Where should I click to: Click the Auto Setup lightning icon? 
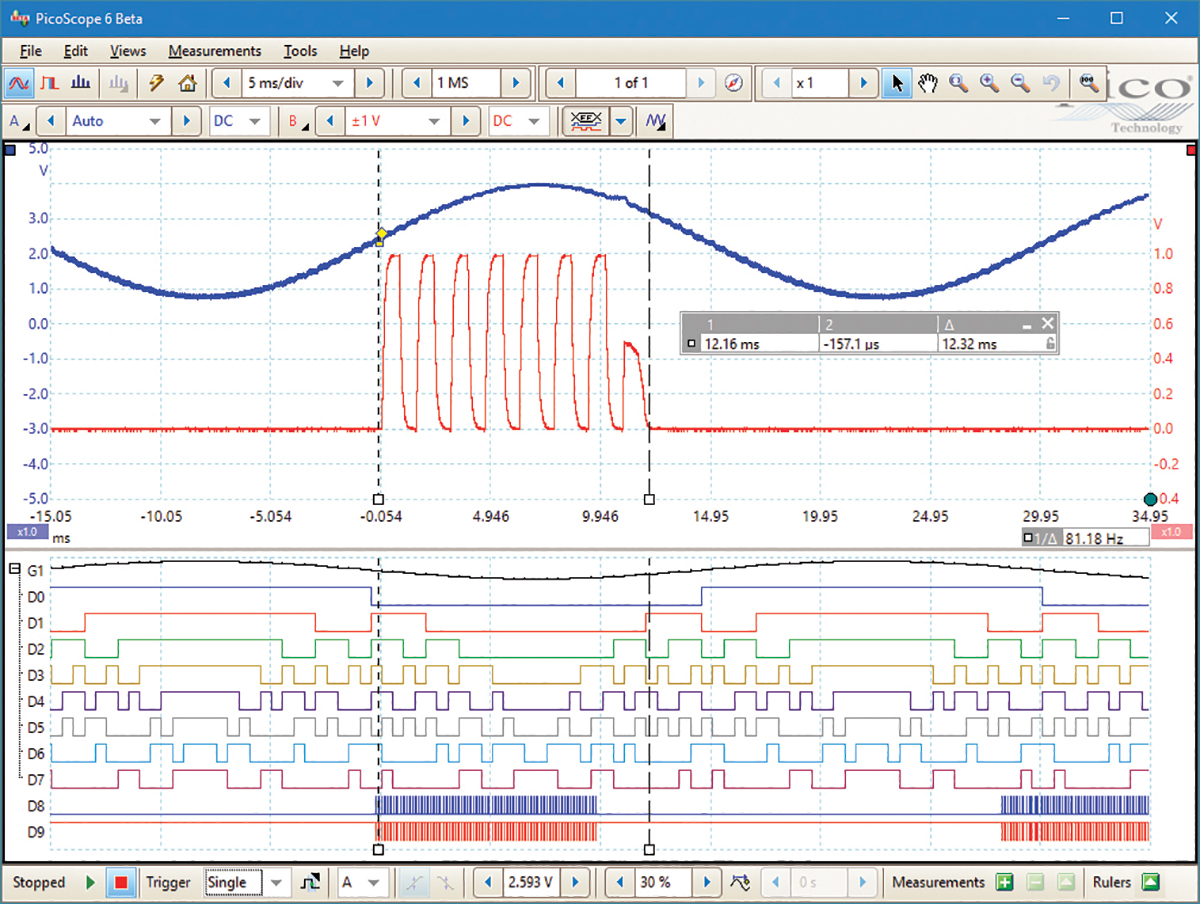(x=156, y=84)
